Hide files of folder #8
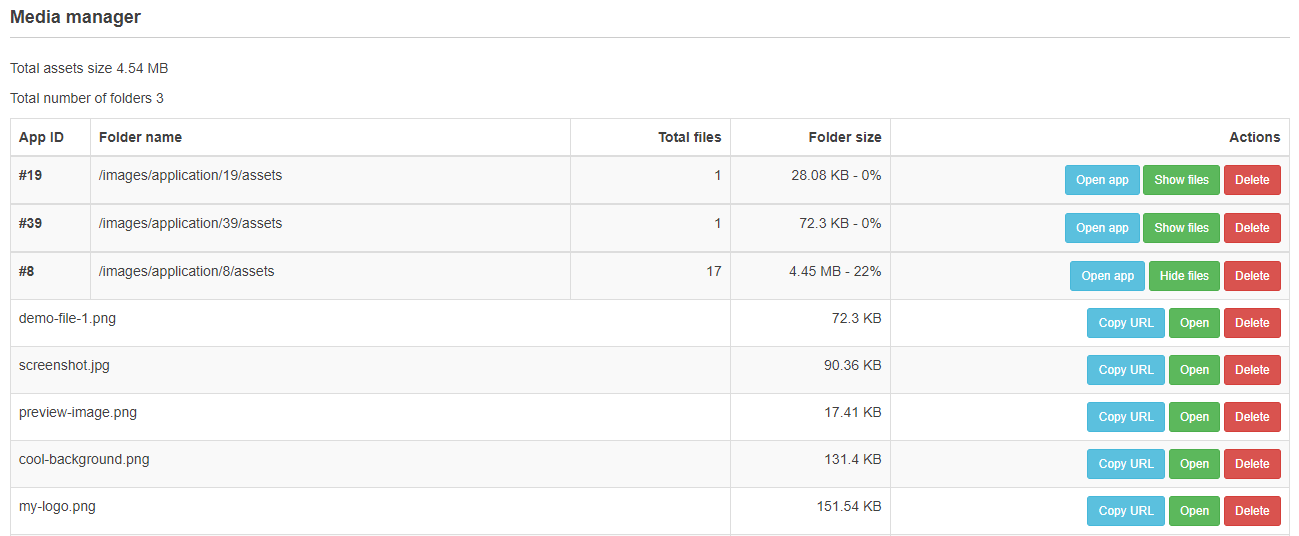The height and width of the screenshot is (536, 1299). tap(1184, 276)
